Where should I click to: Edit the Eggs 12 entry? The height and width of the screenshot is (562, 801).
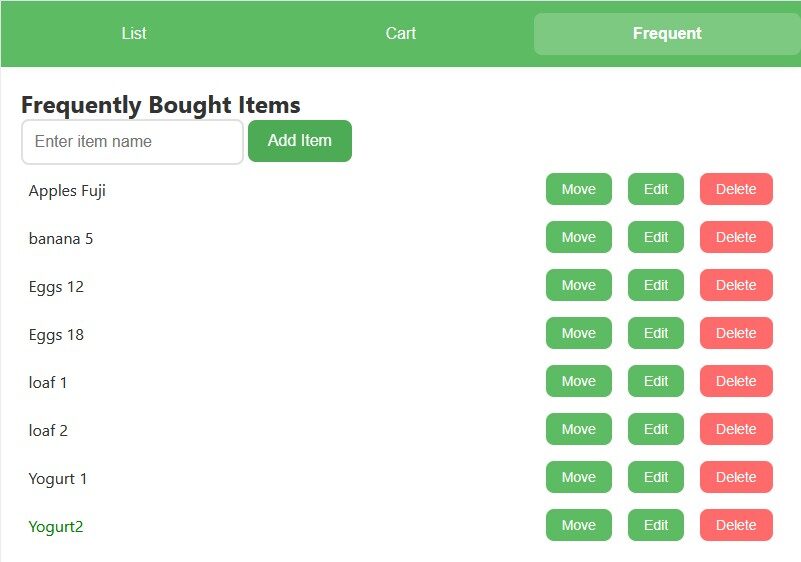tap(655, 285)
